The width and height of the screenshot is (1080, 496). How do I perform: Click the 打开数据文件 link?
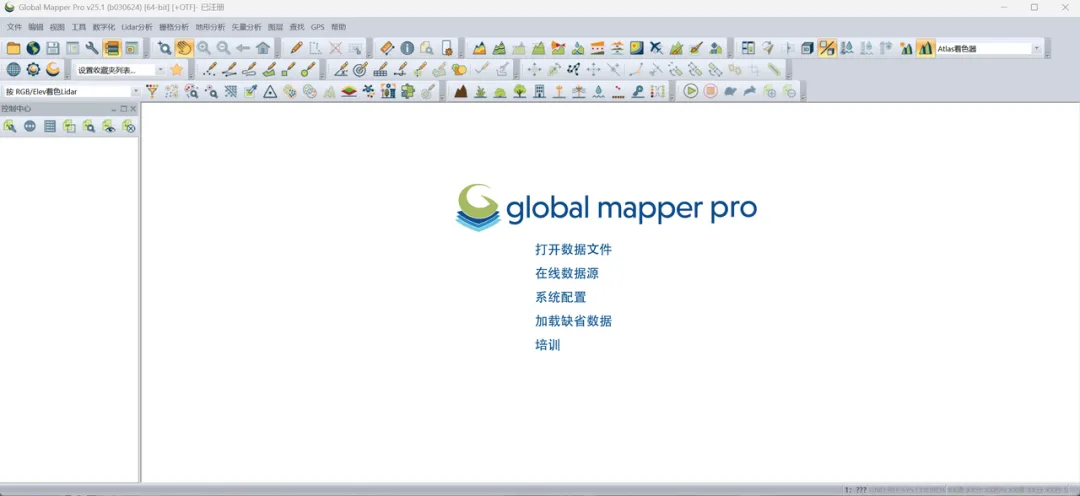[573, 249]
